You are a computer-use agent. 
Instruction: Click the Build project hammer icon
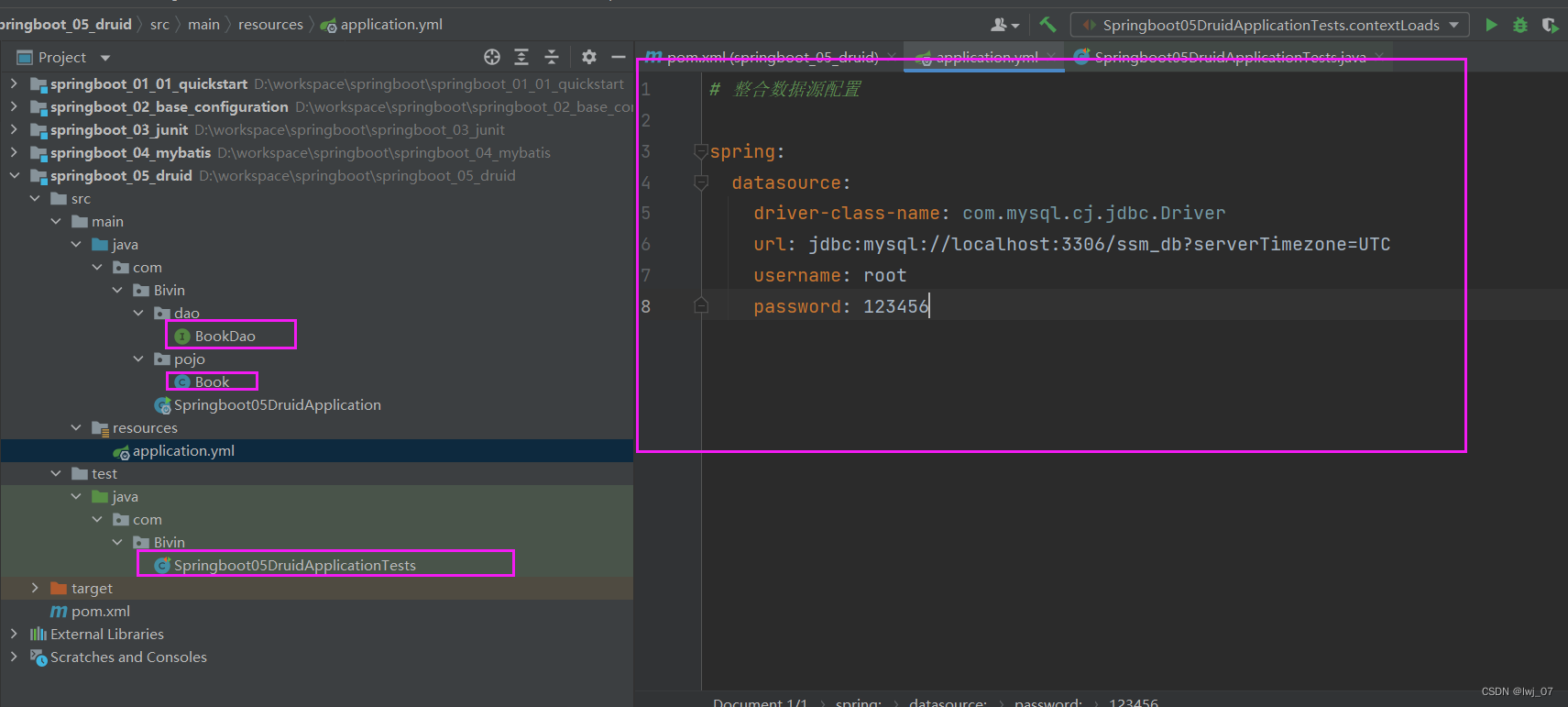1047,25
